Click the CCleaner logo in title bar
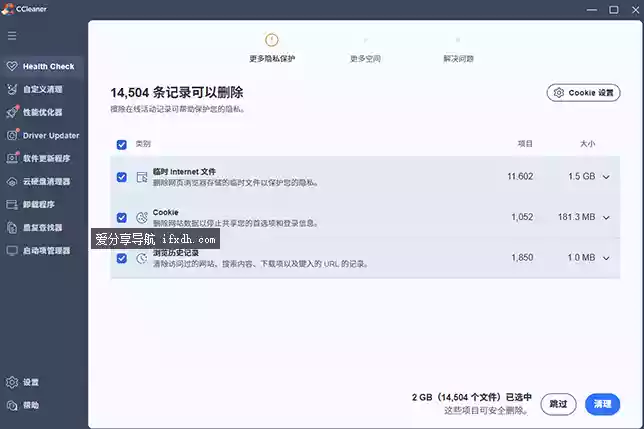The height and width of the screenshot is (429, 644). [7, 8]
